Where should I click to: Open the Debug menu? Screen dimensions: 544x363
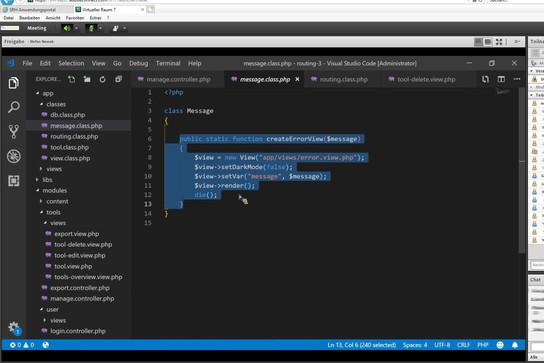tap(138, 63)
